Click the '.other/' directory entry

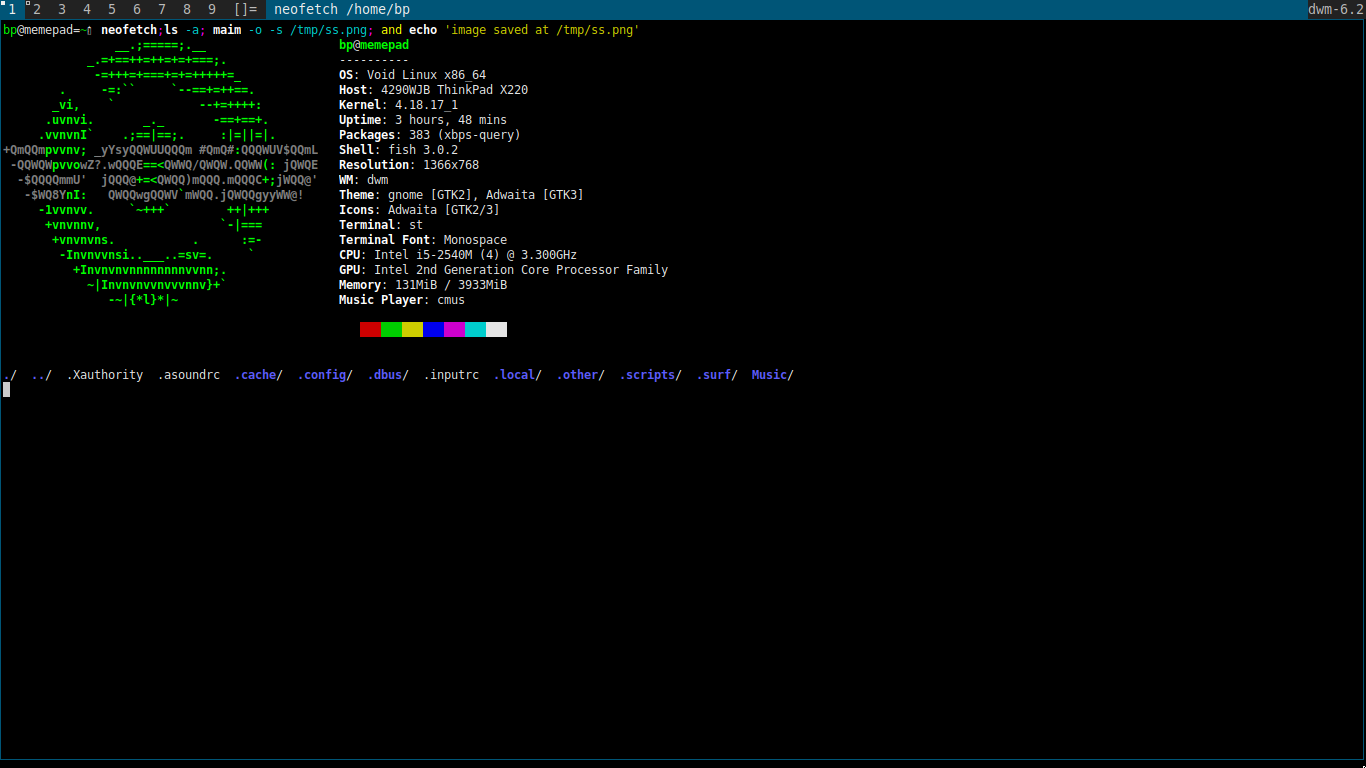(581, 375)
